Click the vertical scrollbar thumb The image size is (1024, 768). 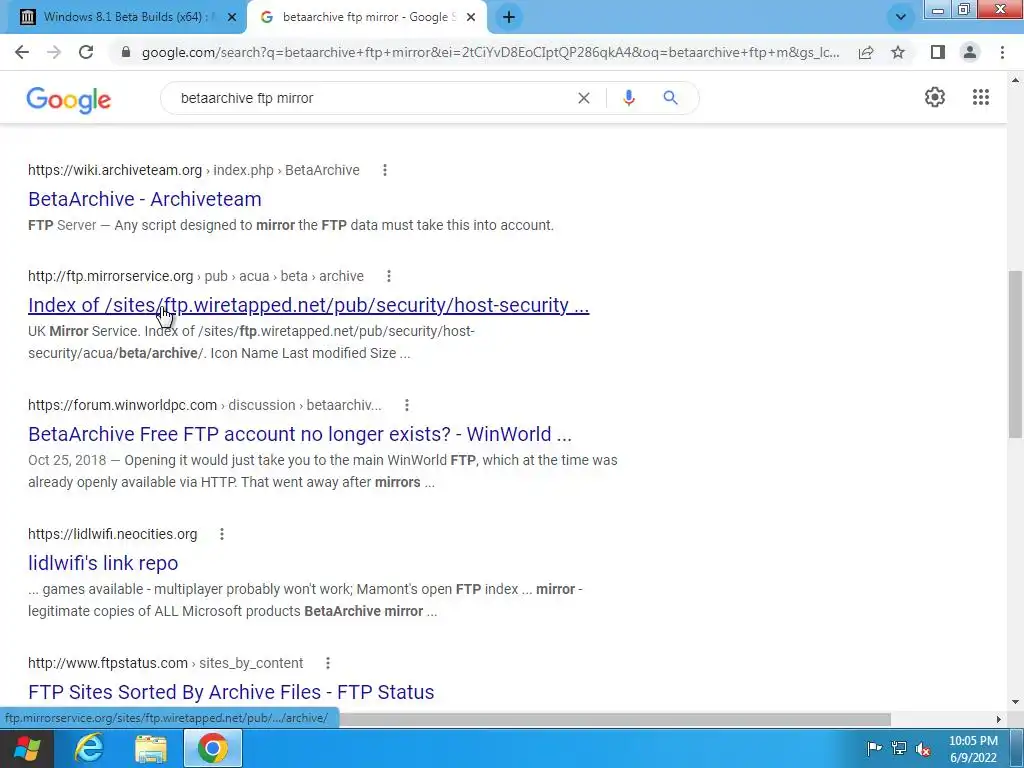pyautogui.click(x=1015, y=354)
